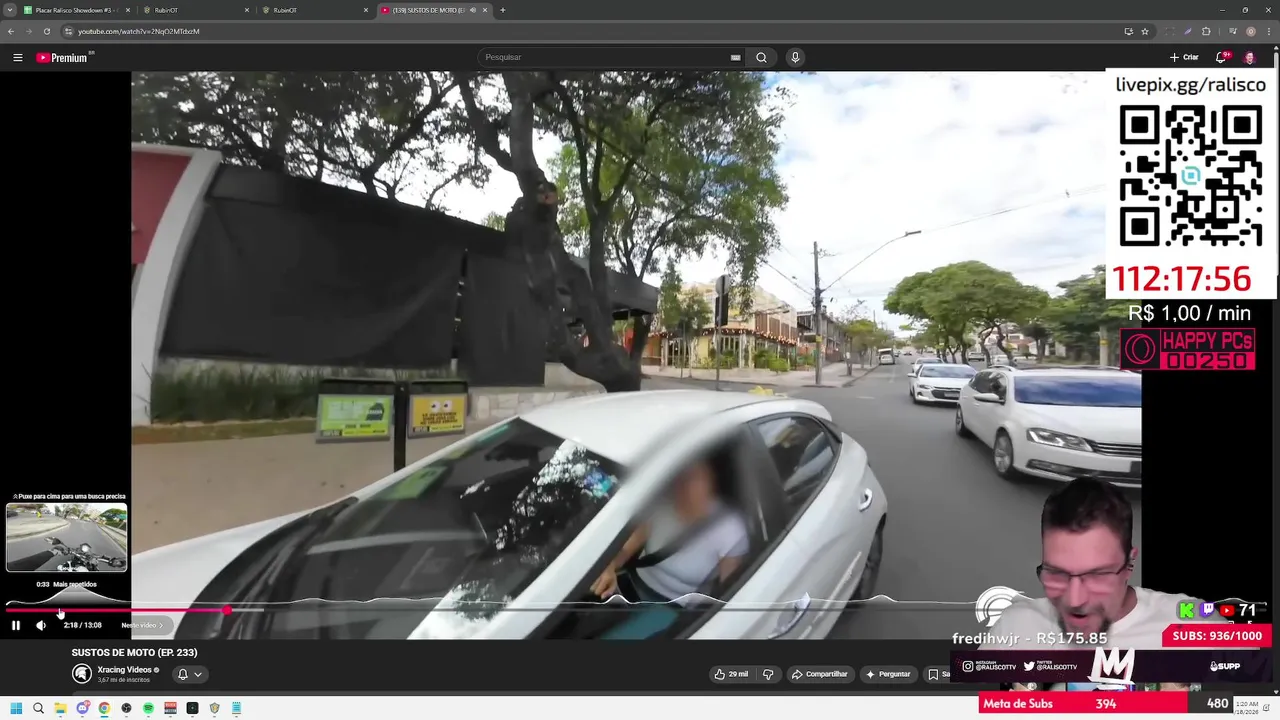1280x720 pixels.
Task: Close the Placar Ralisco Showdown tab
Action: (127, 10)
